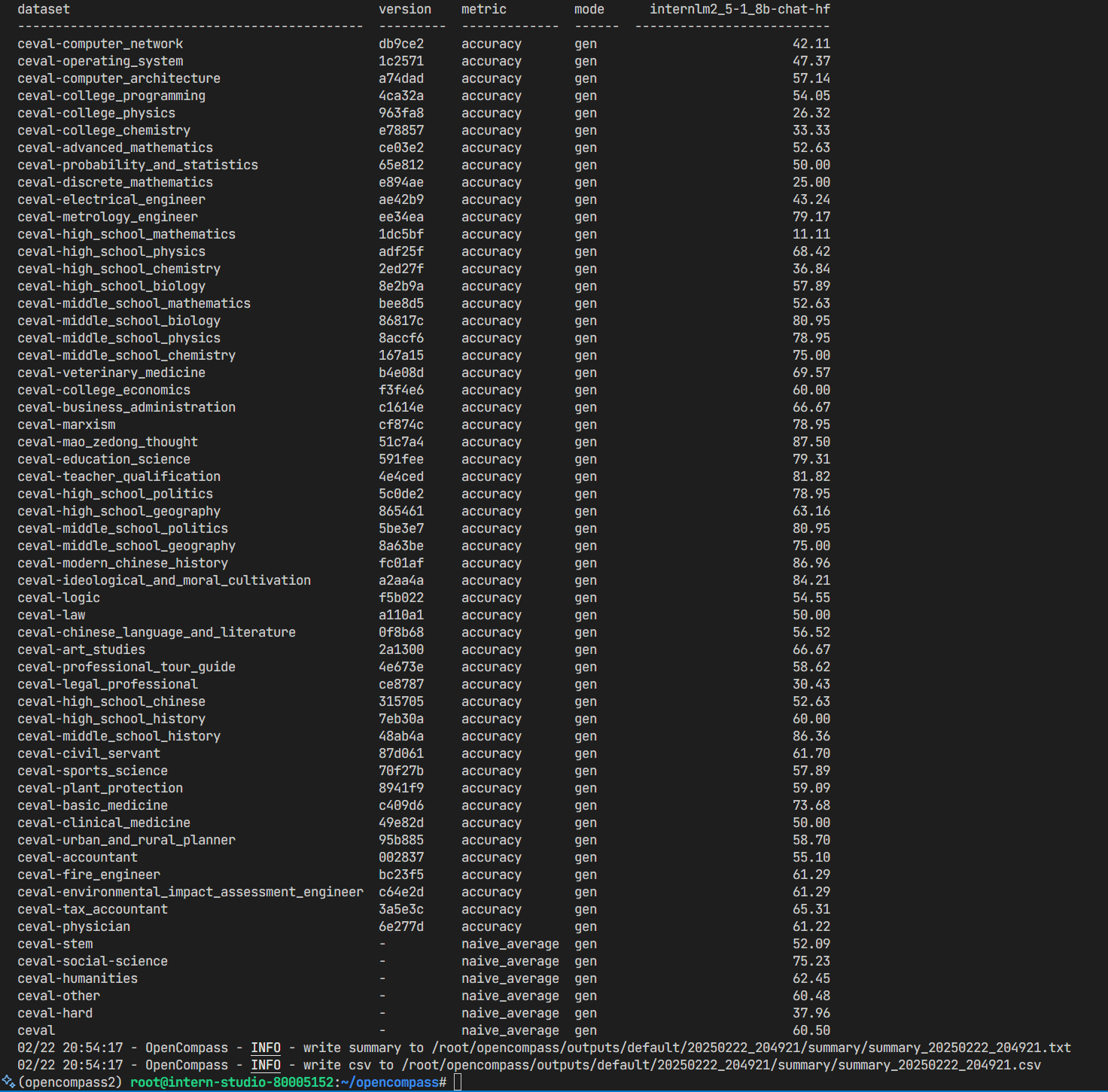Select the ceval-stem summary row name
1108x1092 pixels.
coord(55,944)
